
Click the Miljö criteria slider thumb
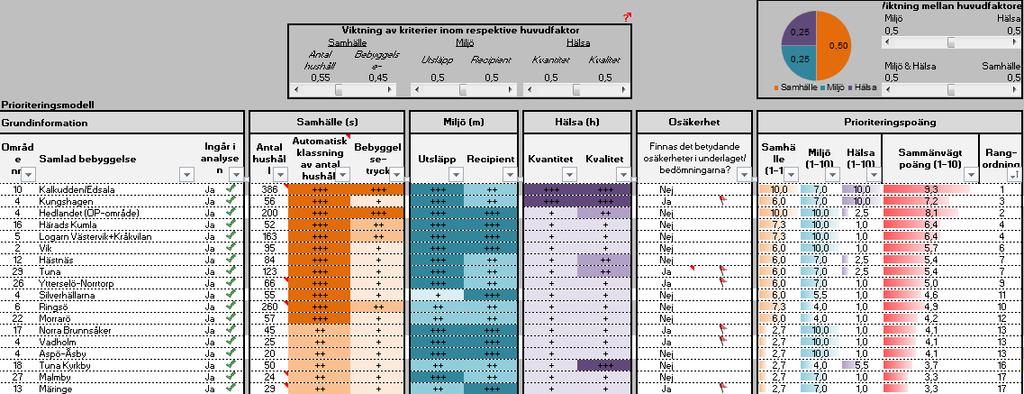click(x=463, y=90)
